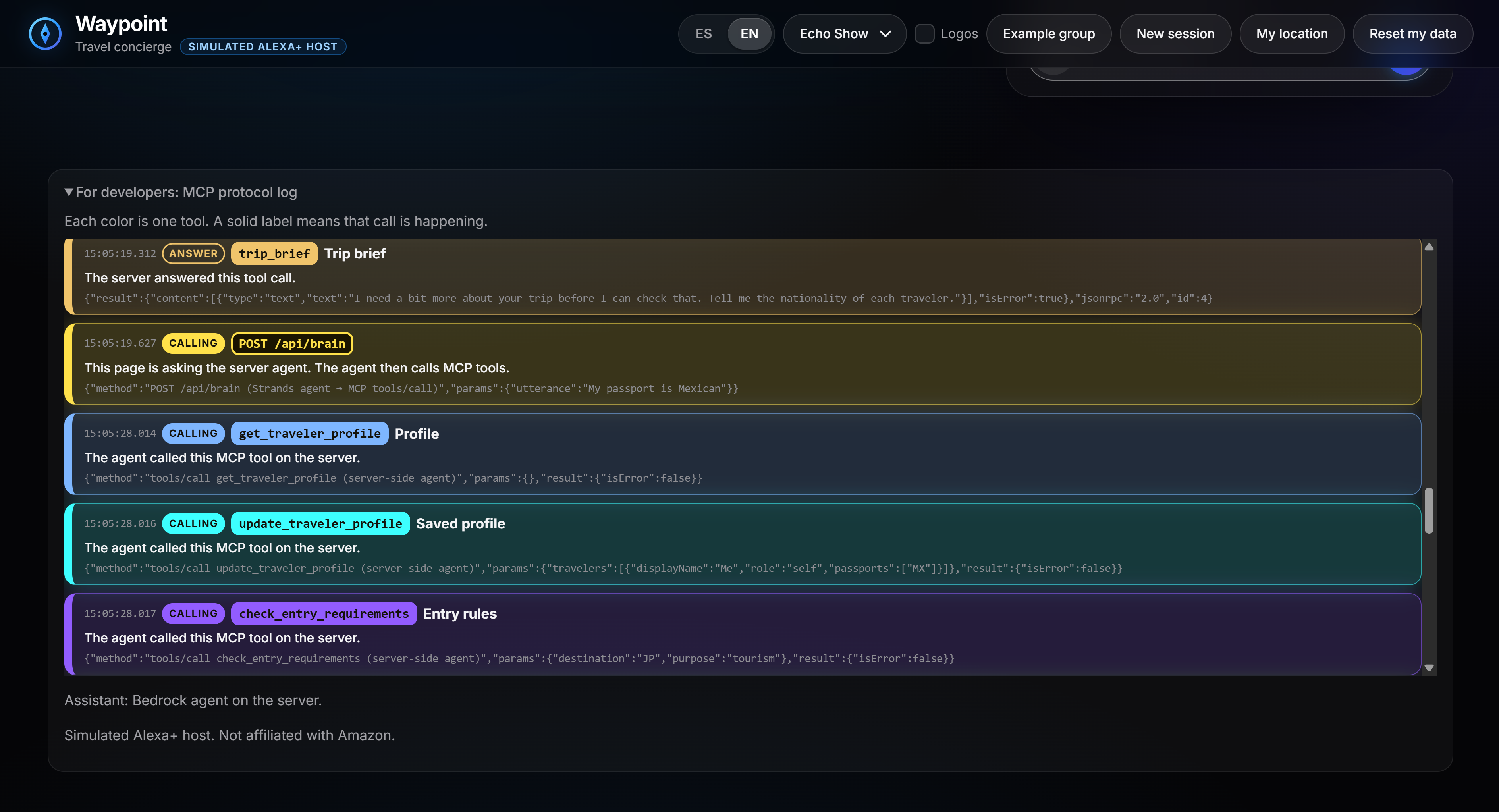Click the CALLING badge at 15:05:28.016
Image resolution: width=1499 pixels, height=812 pixels.
[x=193, y=523]
